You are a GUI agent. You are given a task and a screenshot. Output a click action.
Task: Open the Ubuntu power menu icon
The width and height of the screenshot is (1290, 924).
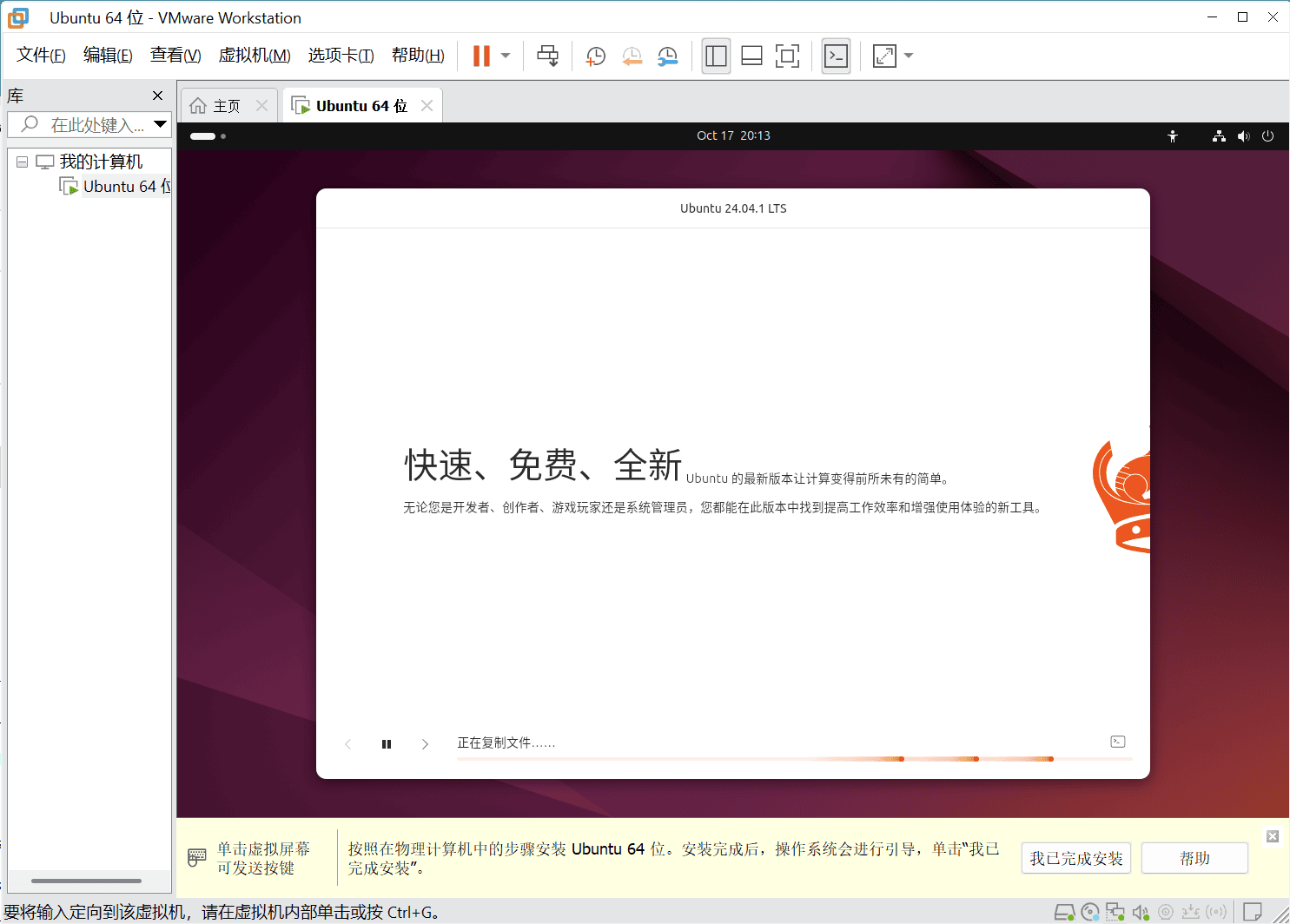point(1267,136)
